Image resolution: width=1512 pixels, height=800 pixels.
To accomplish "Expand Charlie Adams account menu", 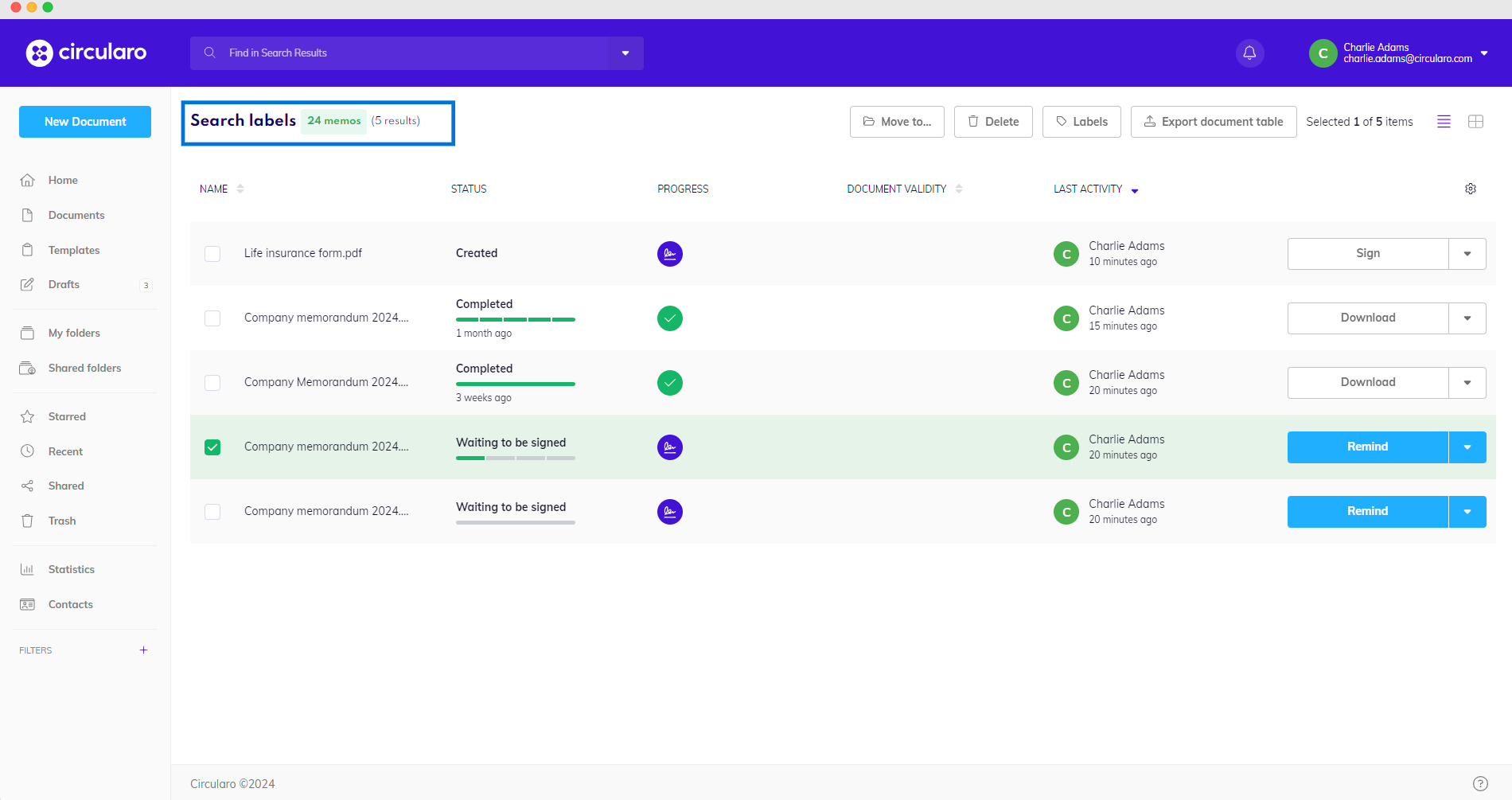I will [1483, 53].
